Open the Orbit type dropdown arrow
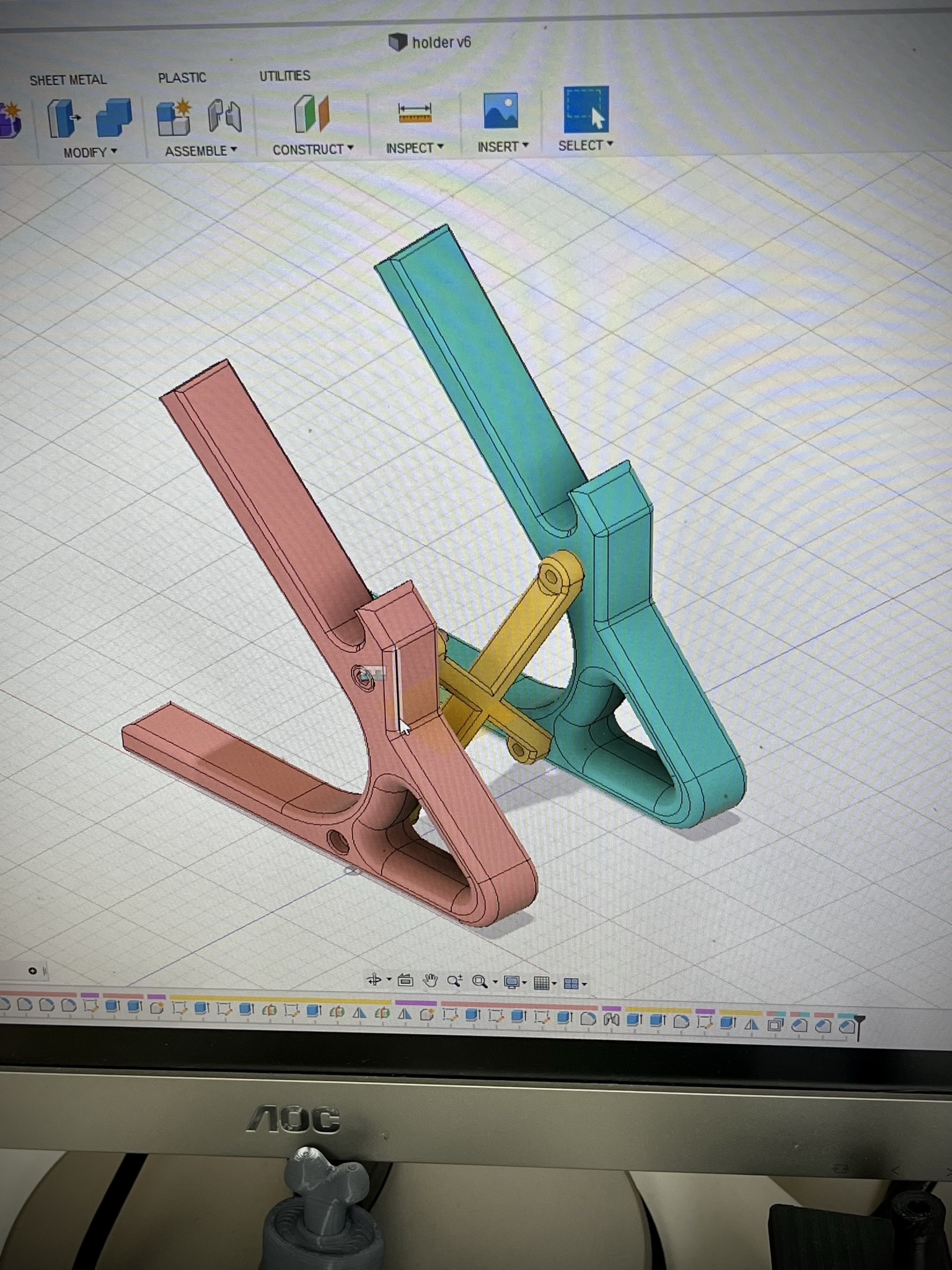The width and height of the screenshot is (952, 1270). click(x=389, y=980)
